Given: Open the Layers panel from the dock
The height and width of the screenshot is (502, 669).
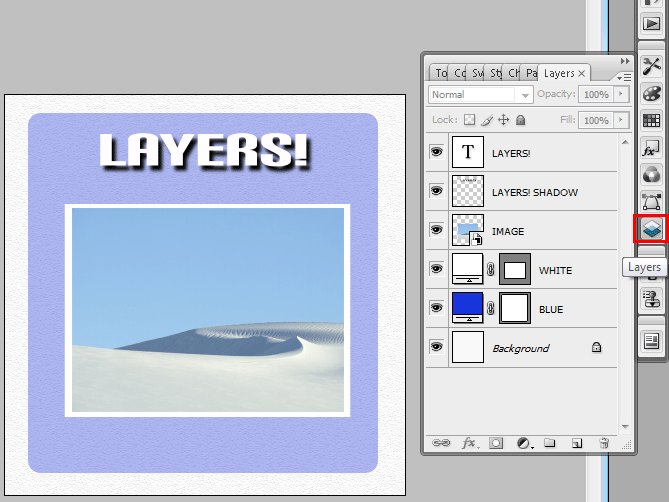Looking at the screenshot, I should [x=651, y=229].
